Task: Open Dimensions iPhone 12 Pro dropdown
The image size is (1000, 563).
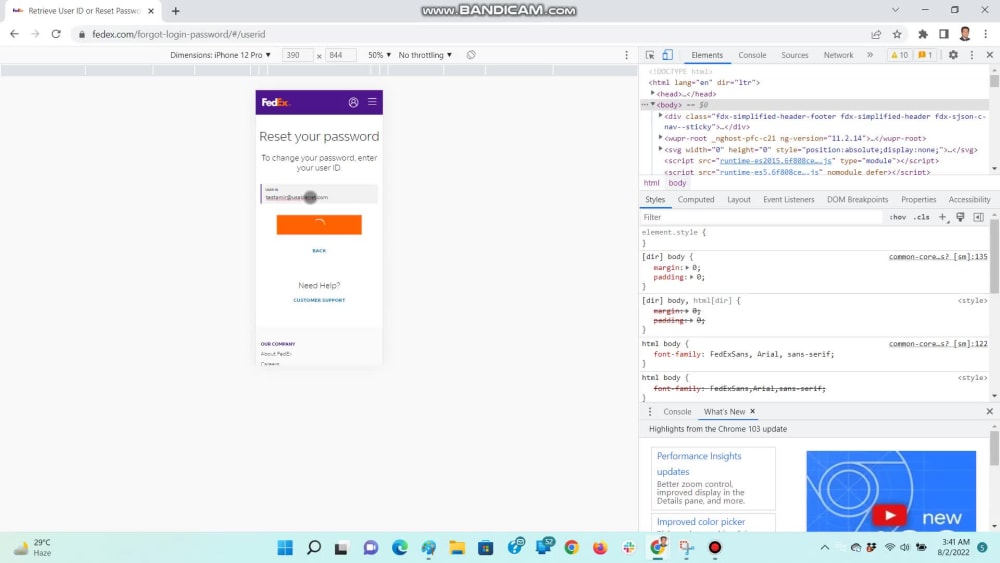Action: [220, 55]
